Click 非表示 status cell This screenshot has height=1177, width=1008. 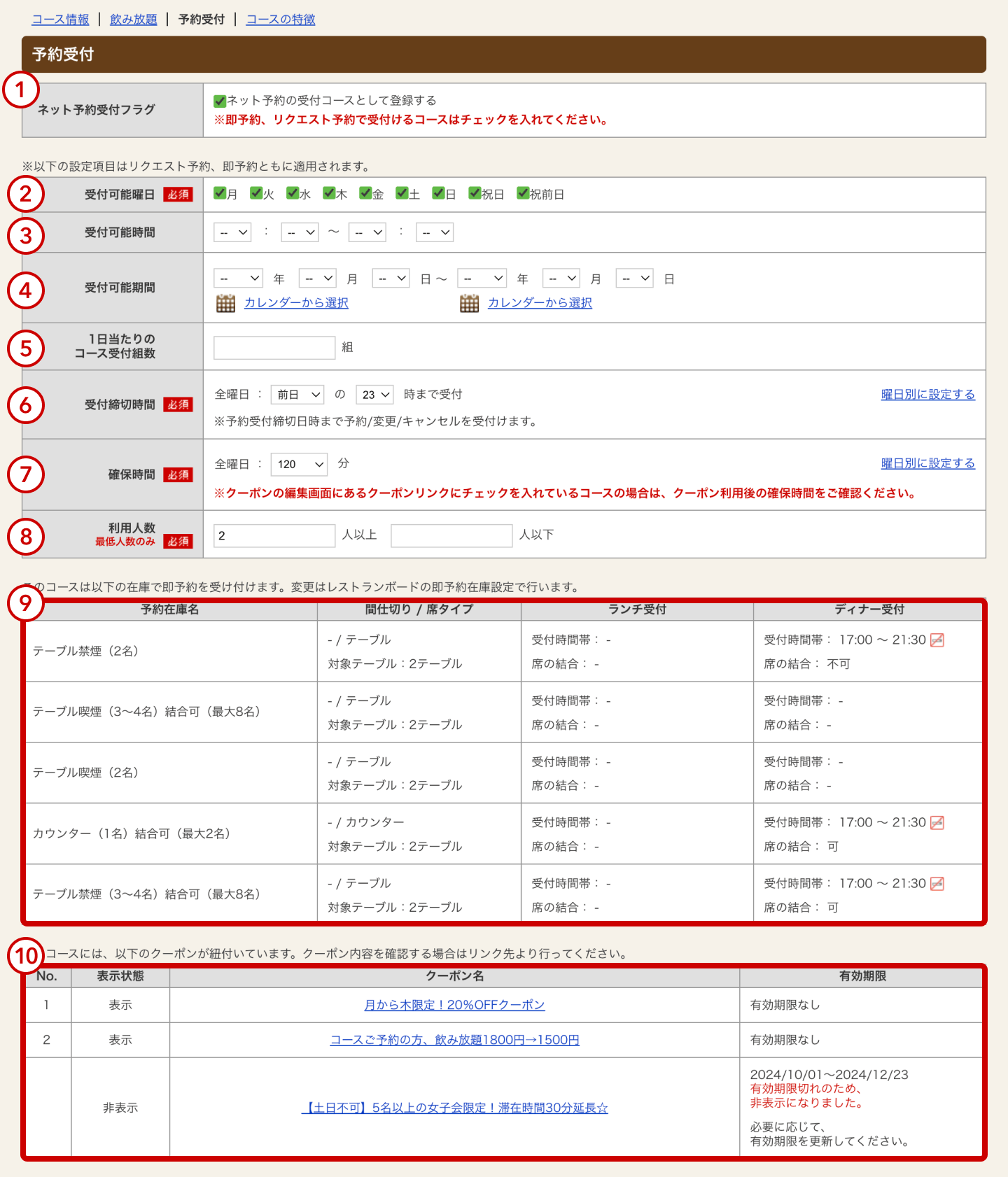120,1108
